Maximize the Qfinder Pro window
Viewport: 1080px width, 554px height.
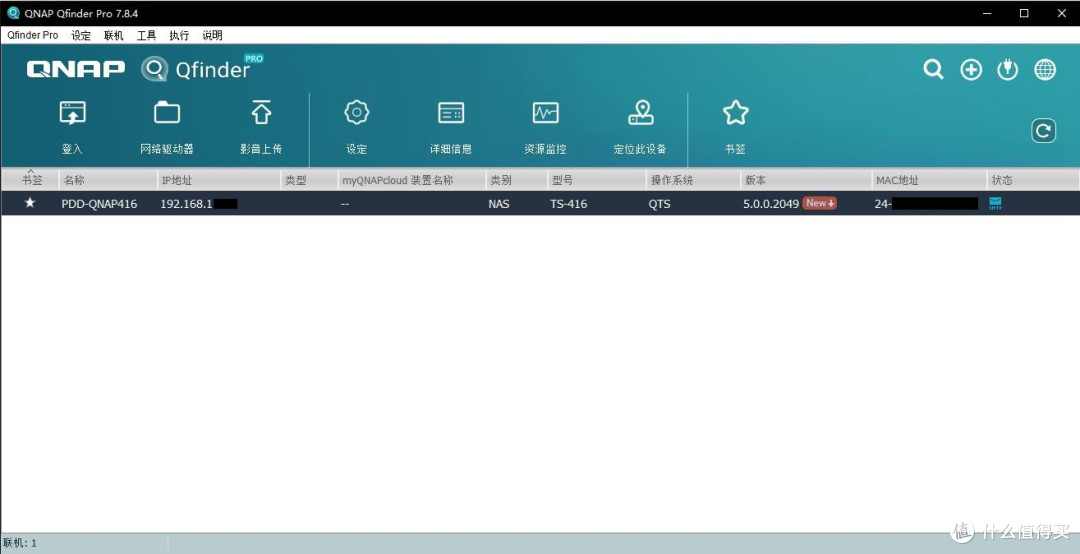point(1024,13)
